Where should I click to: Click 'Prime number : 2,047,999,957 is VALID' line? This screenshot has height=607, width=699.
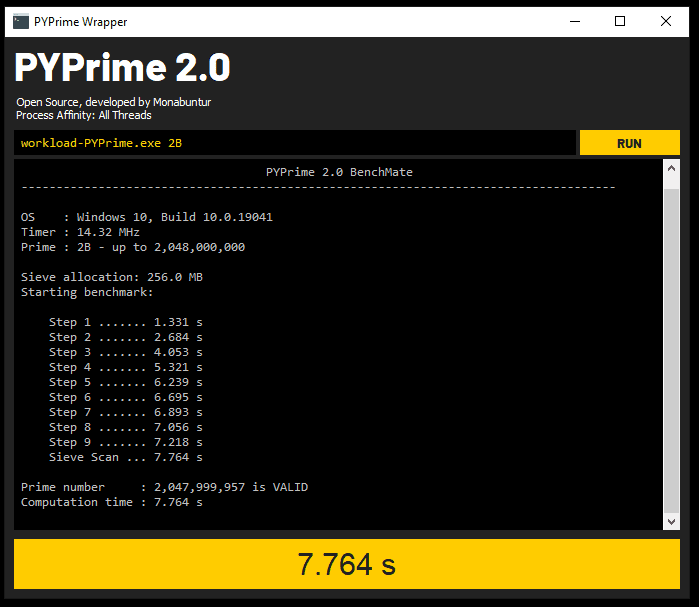164,487
